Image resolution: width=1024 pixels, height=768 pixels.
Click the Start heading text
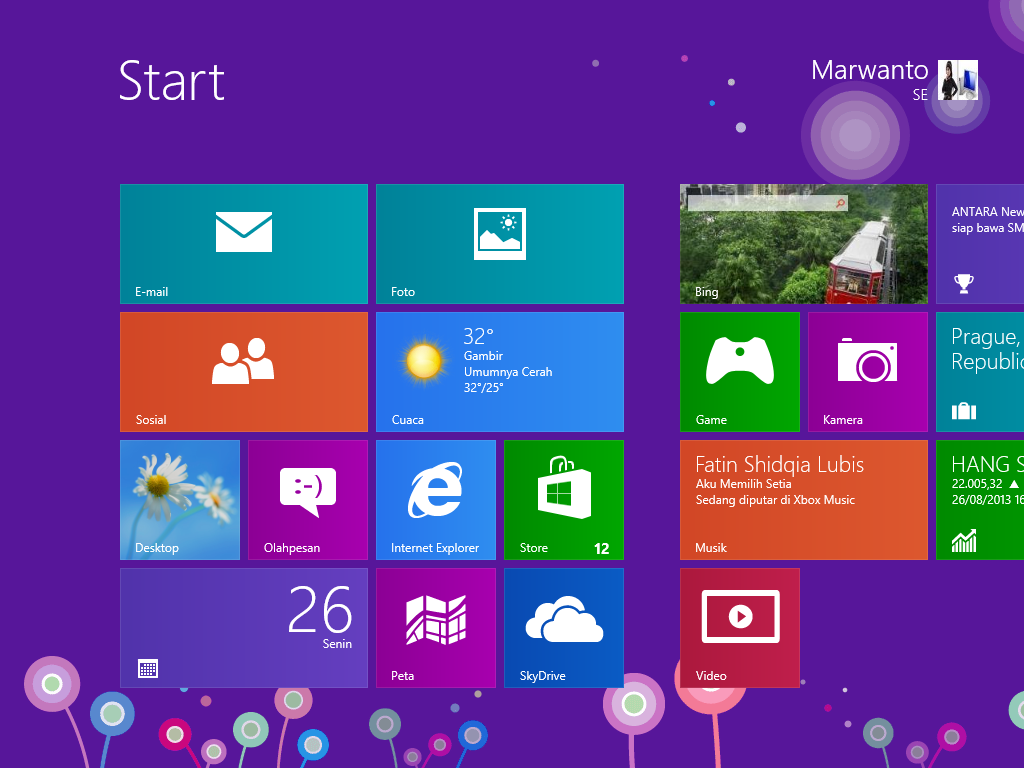tap(172, 82)
